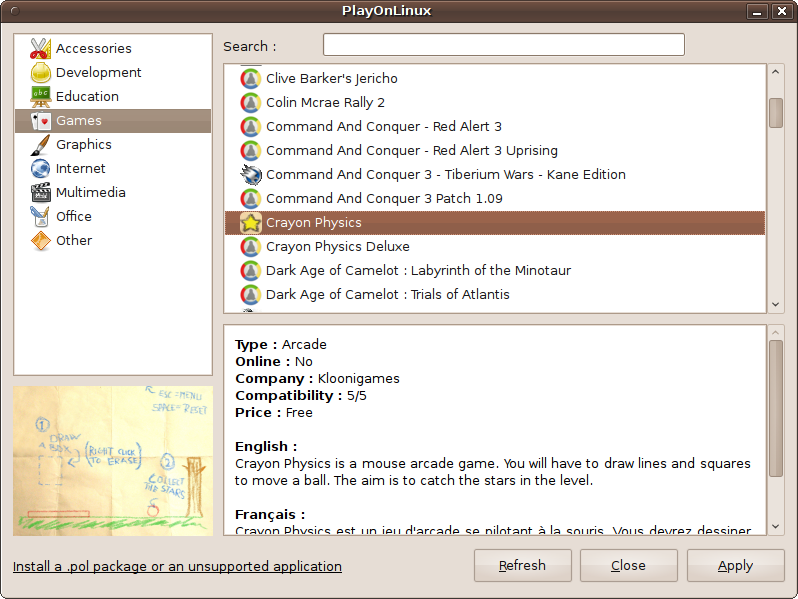
Task: Click the Other orange diamond icon
Action: point(40,240)
